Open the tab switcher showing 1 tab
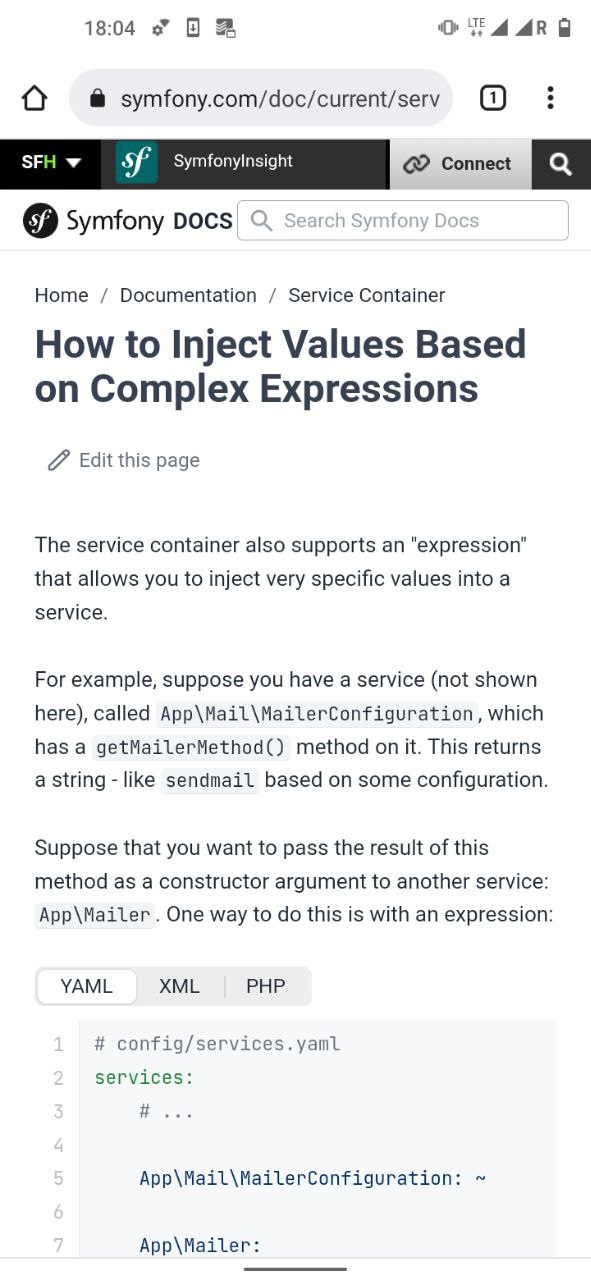 (x=493, y=98)
